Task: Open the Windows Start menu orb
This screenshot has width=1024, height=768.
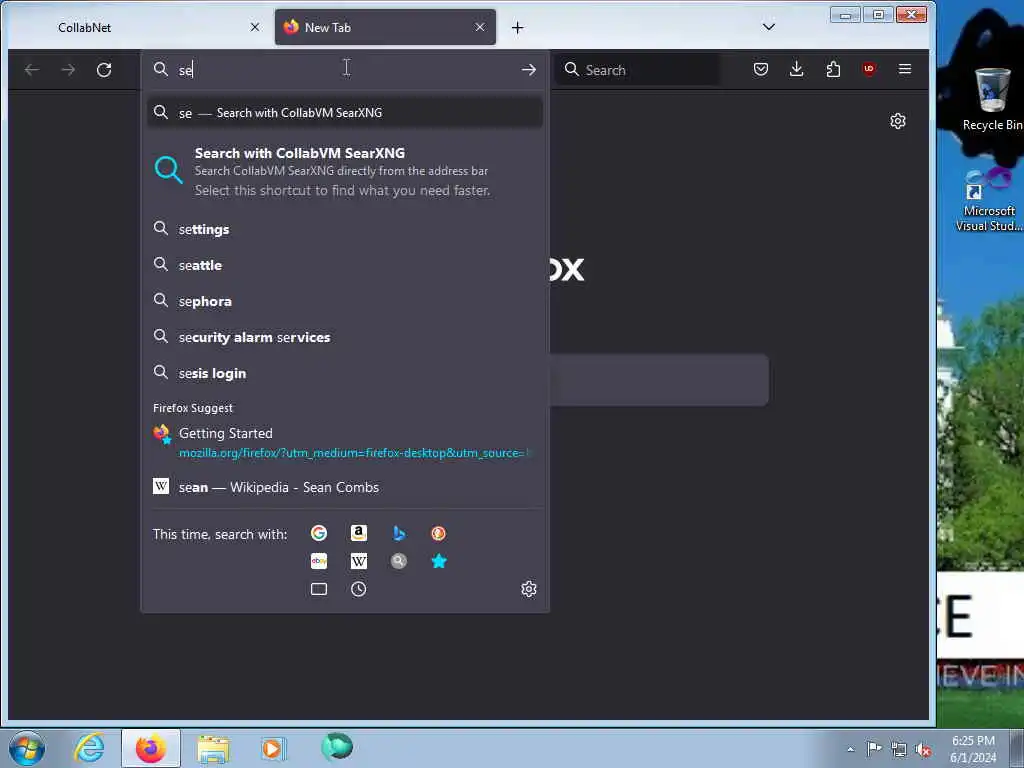Action: pos(27,748)
